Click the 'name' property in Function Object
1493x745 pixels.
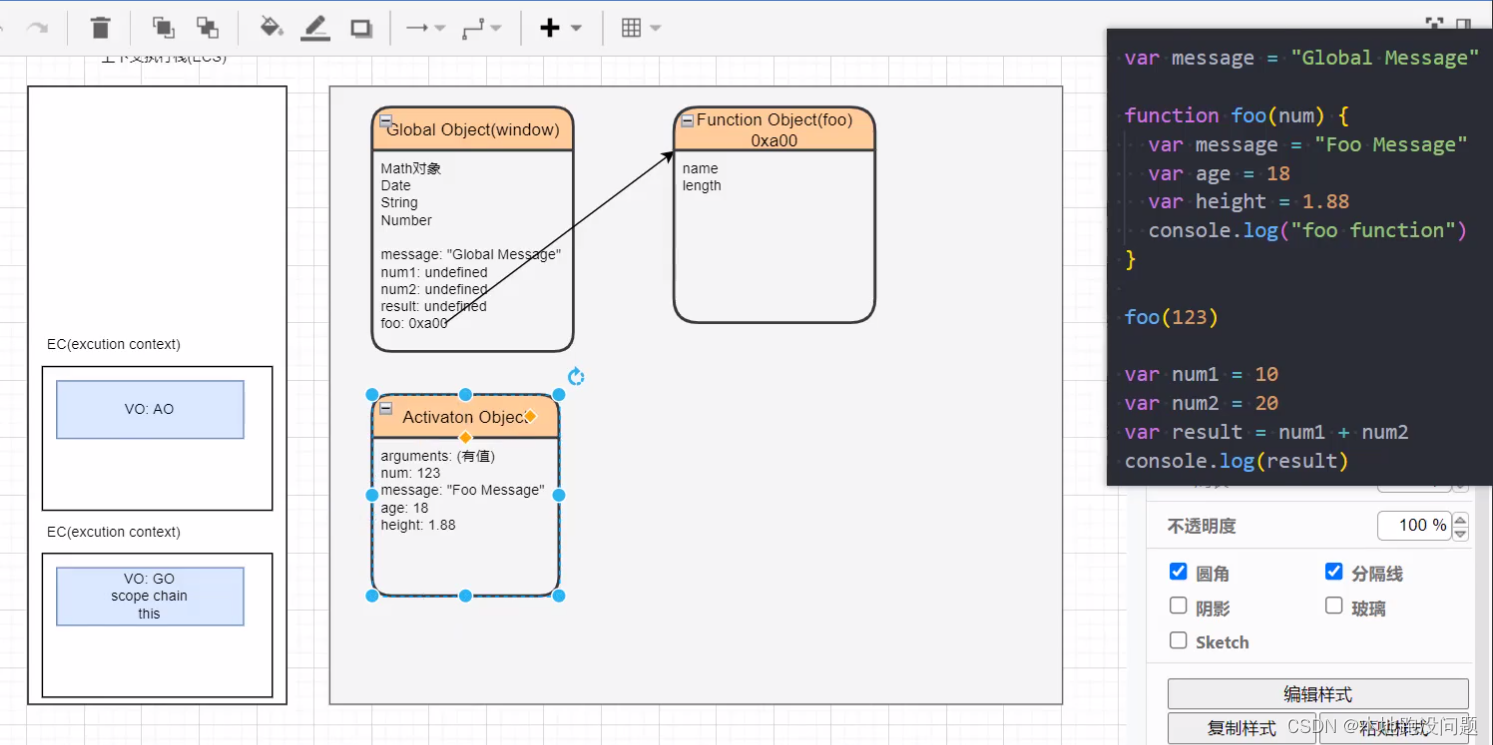pyautogui.click(x=700, y=168)
